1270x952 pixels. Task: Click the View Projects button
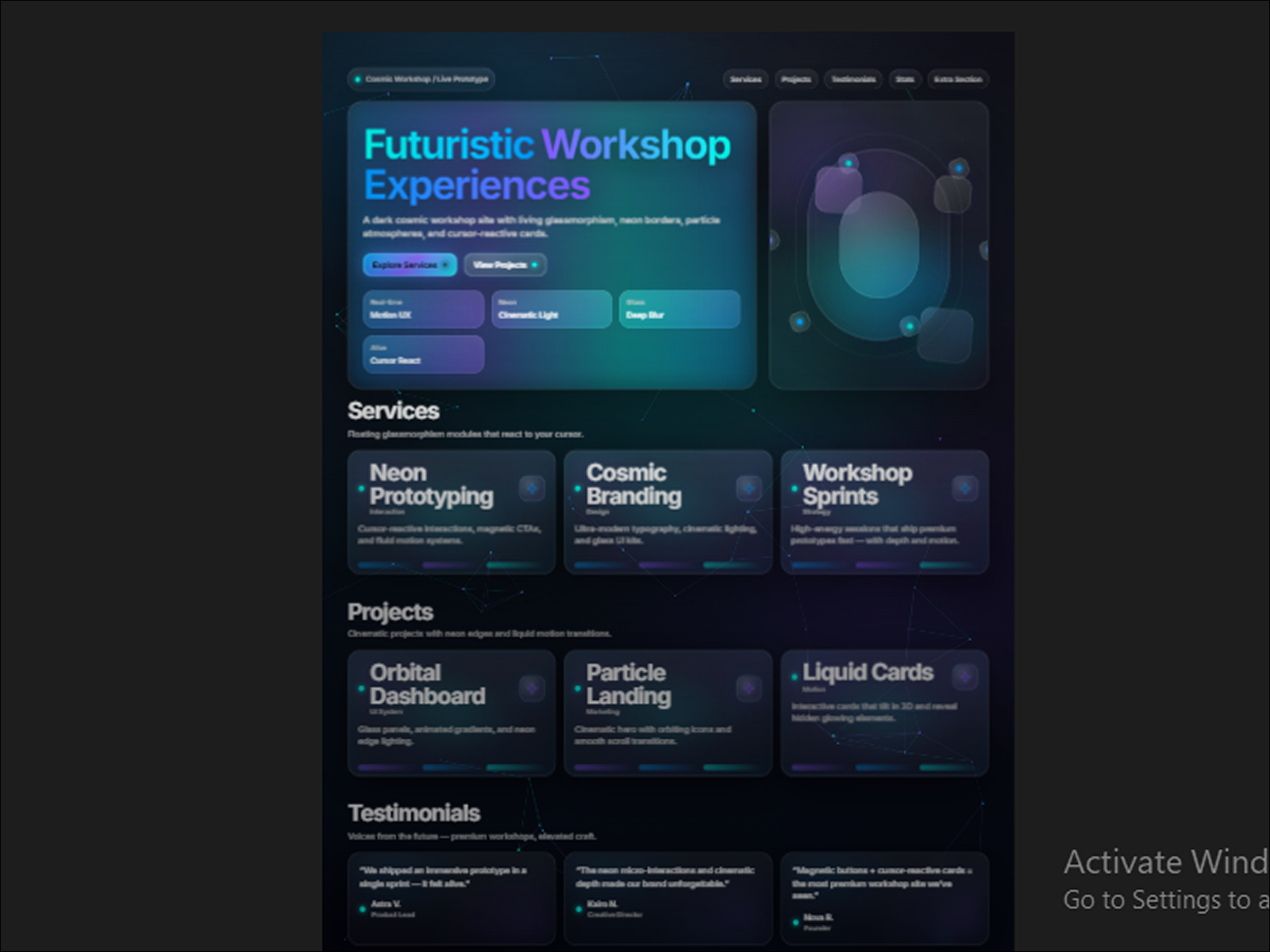tap(505, 265)
